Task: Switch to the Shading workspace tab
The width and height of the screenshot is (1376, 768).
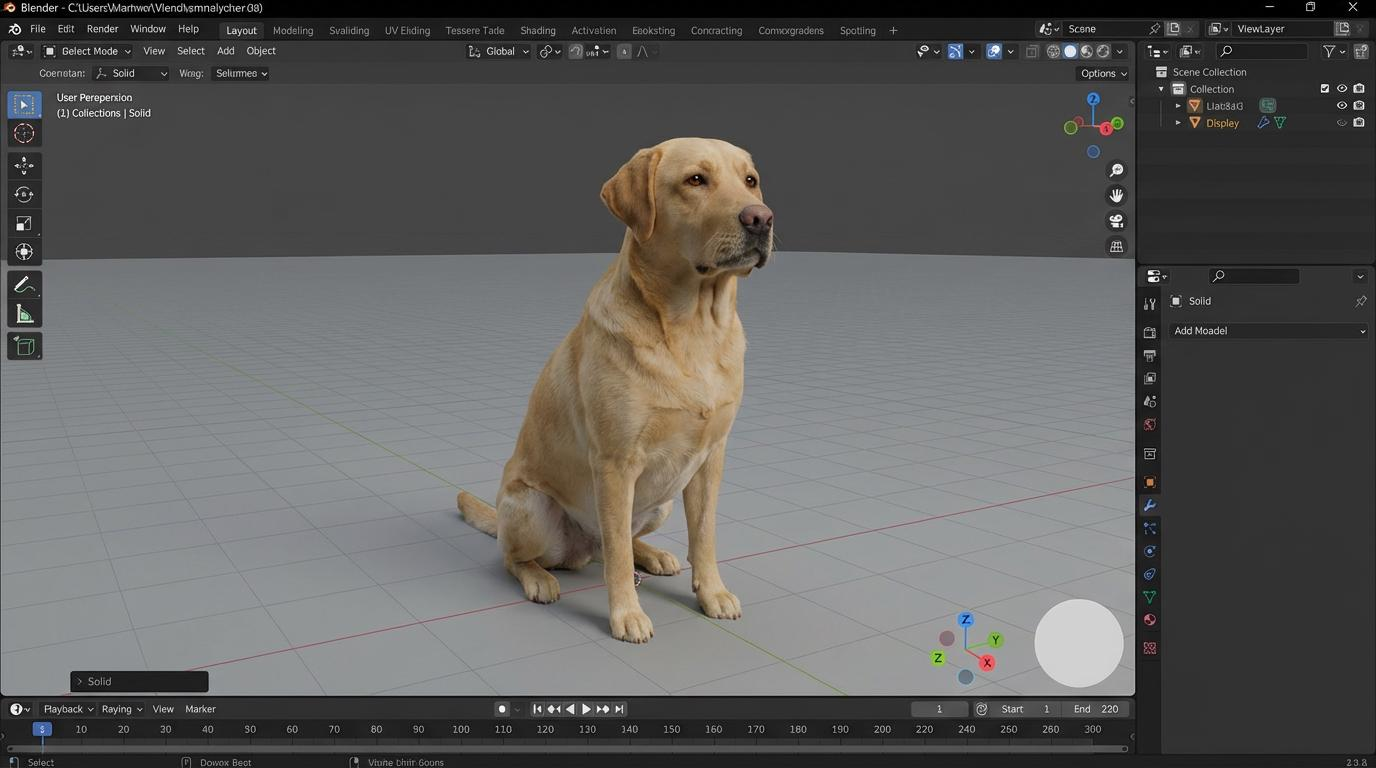Action: 537,30
